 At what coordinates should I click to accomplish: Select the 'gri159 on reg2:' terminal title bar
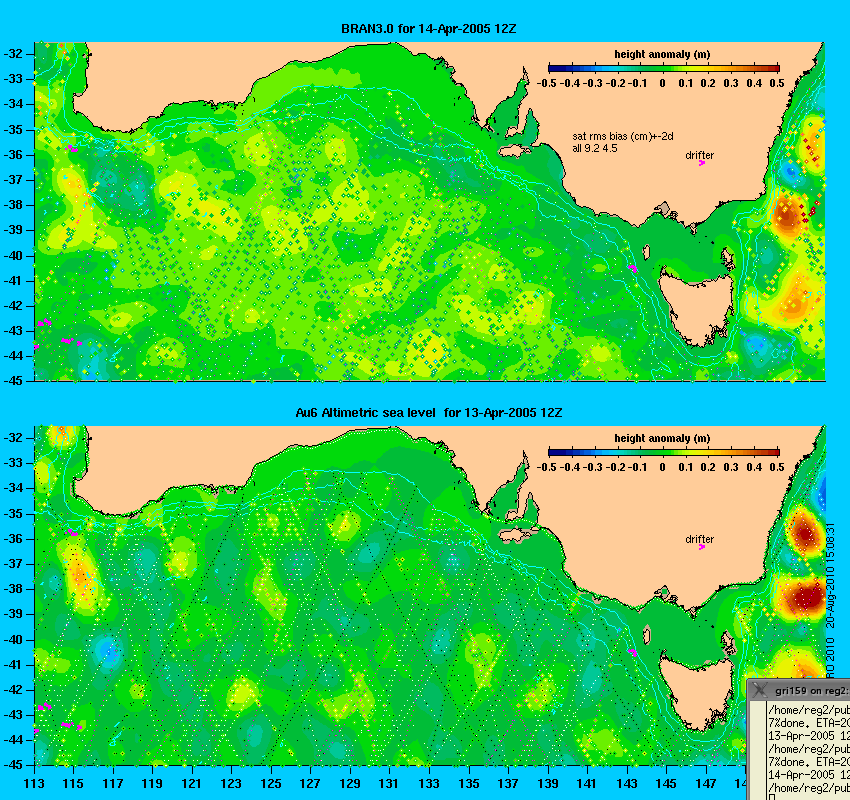799,691
